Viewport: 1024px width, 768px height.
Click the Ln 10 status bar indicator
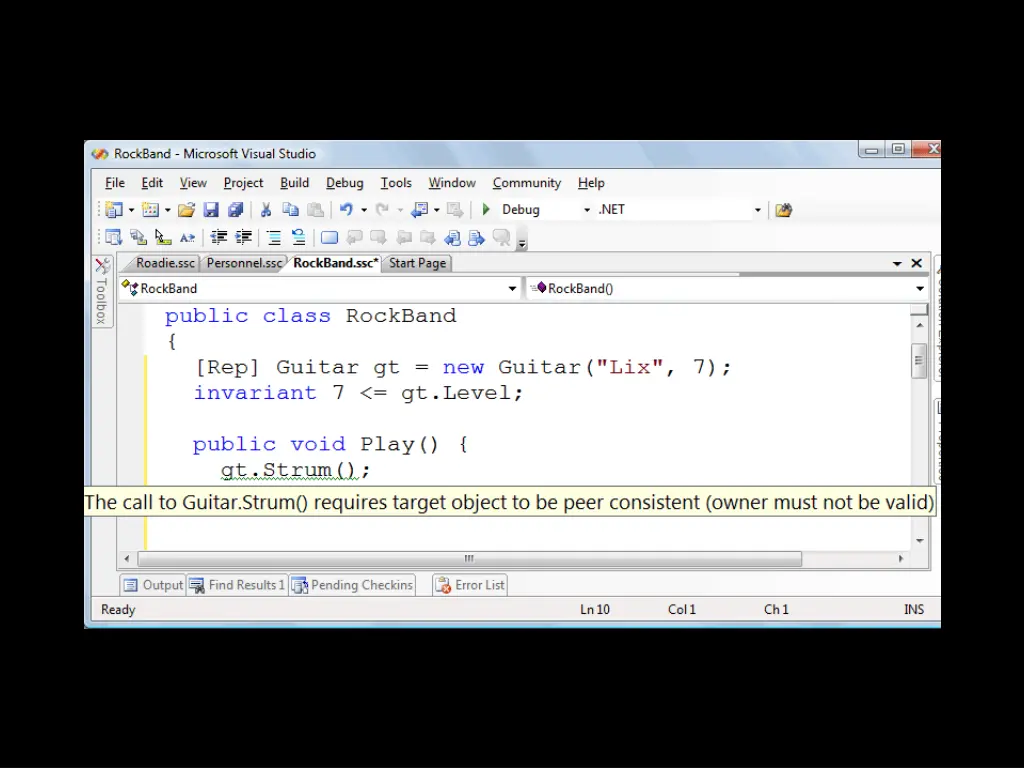[x=595, y=609]
